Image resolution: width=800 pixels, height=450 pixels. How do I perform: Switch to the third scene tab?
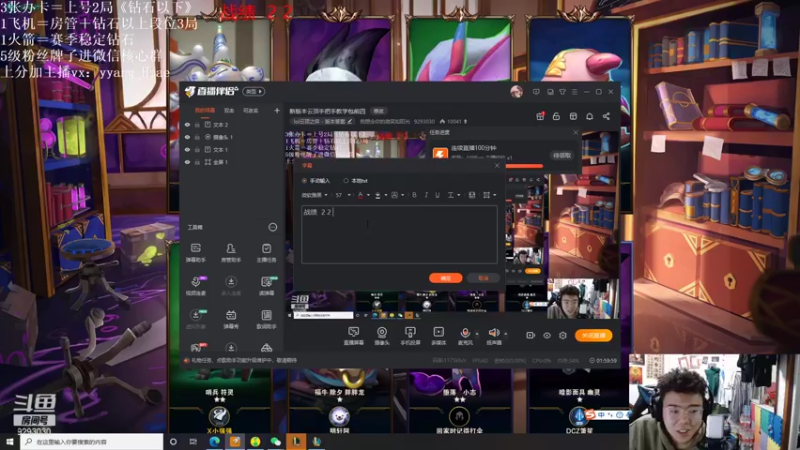point(251,110)
